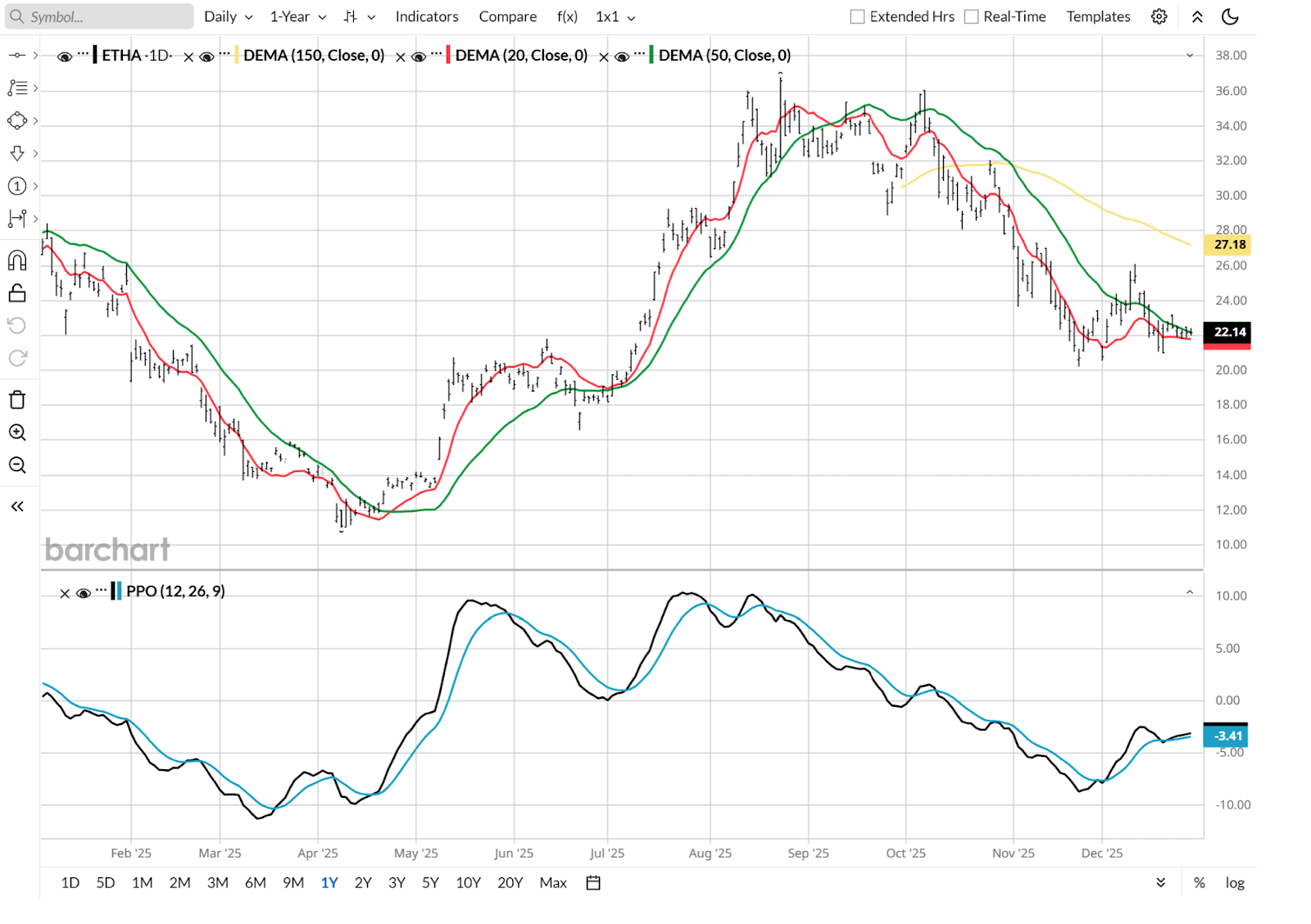This screenshot has width=1311, height=924.
Task: Zoom out of the chart
Action: [x=17, y=465]
